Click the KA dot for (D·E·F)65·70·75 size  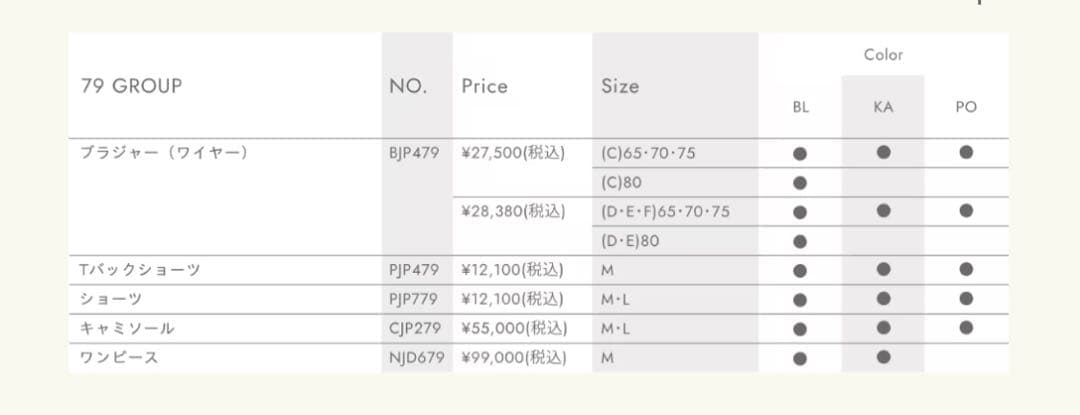point(883,211)
